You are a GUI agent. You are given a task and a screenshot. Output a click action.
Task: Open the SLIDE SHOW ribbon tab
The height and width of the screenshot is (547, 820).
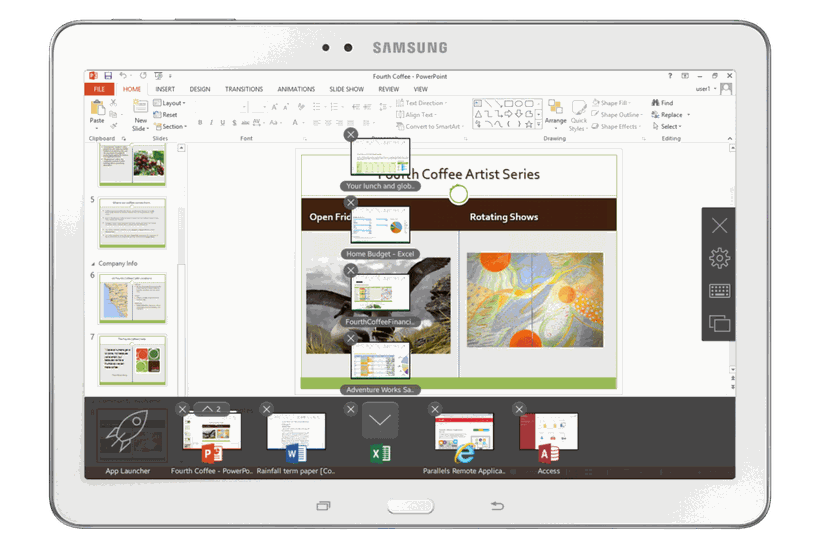pos(346,89)
